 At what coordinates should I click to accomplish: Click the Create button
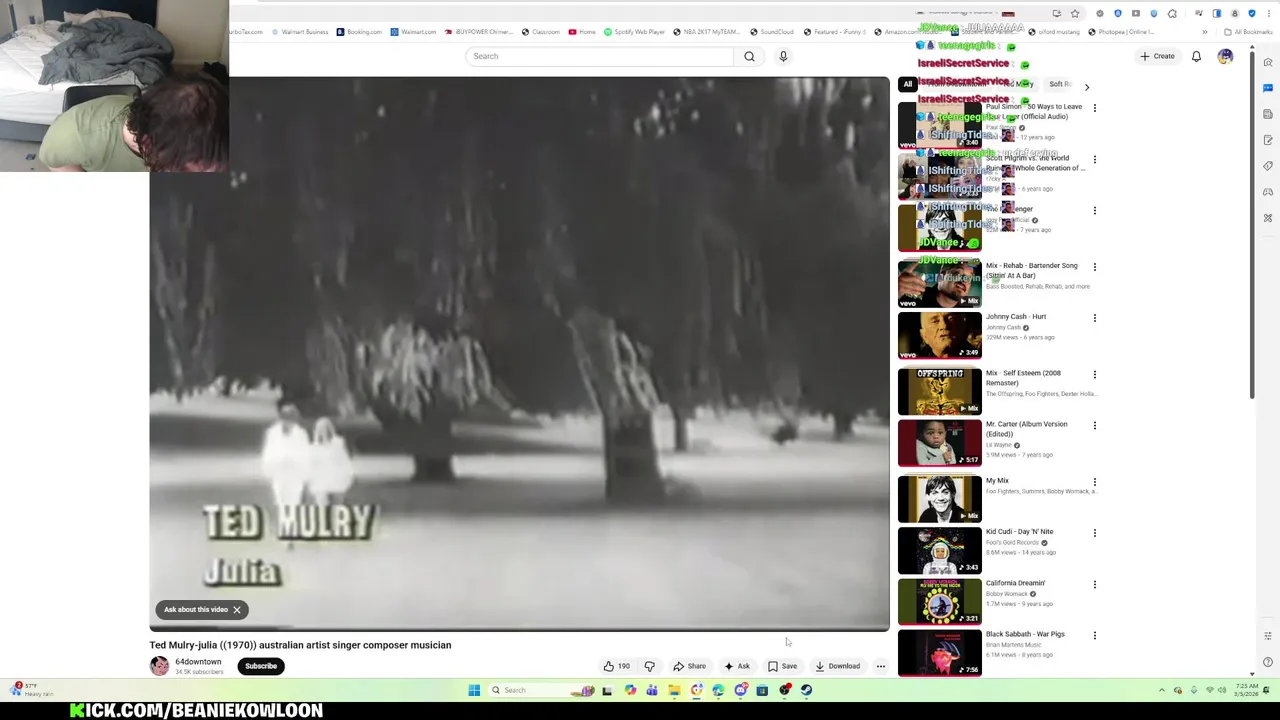coord(1157,56)
